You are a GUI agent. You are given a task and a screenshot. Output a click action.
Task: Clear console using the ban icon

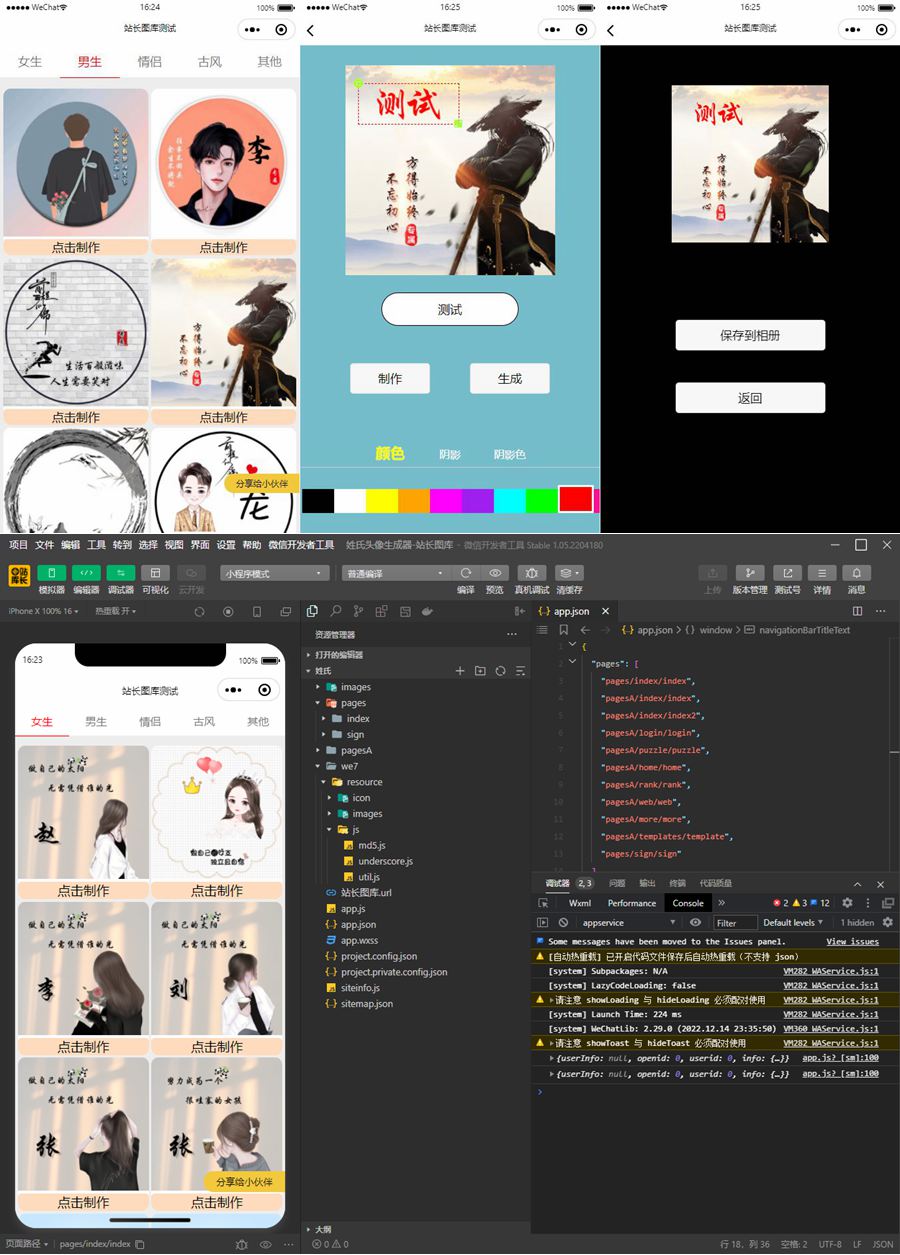point(563,923)
